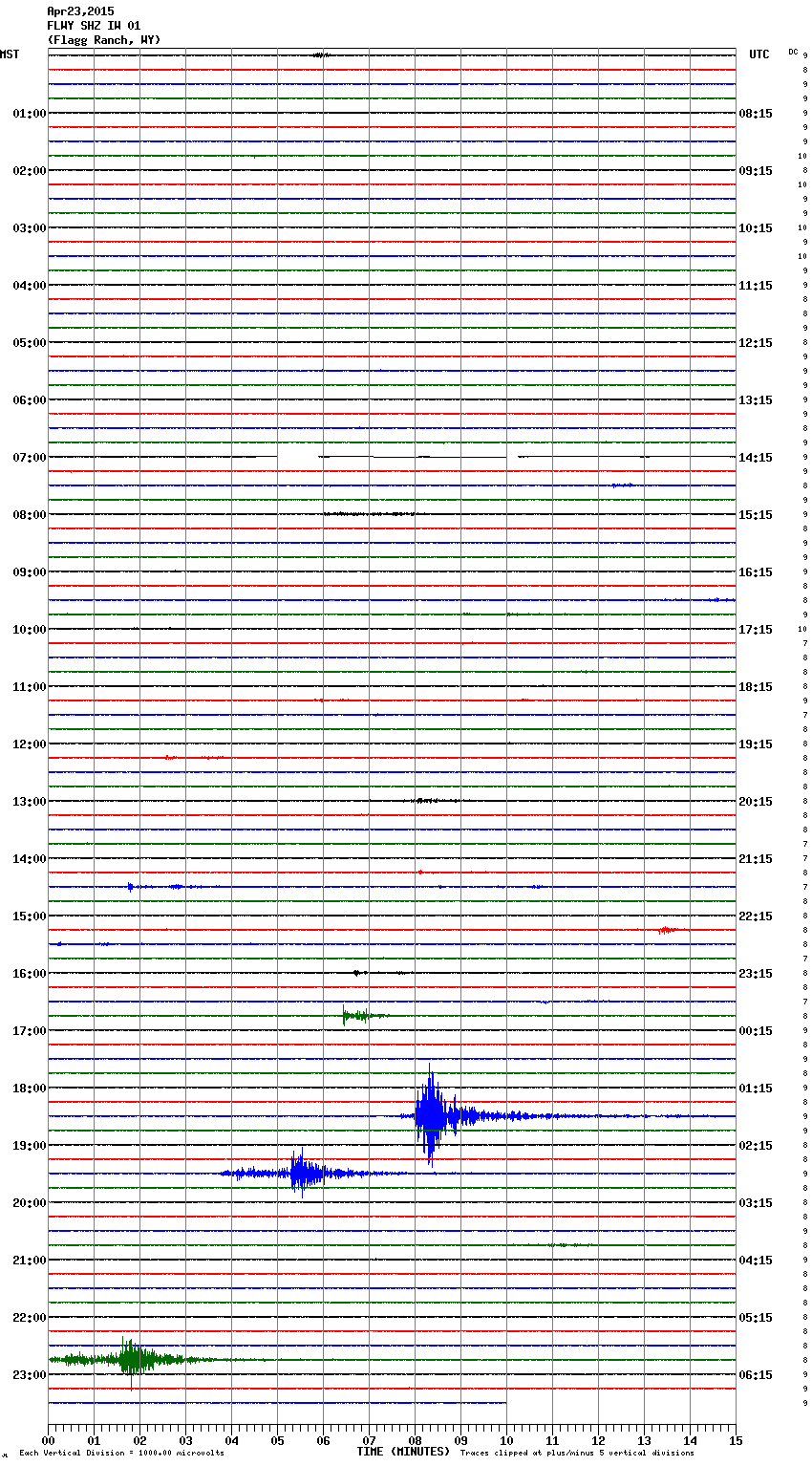The width and height of the screenshot is (812, 1466).
Task: Click the 12:15 UTC time label
Action: pos(756,343)
